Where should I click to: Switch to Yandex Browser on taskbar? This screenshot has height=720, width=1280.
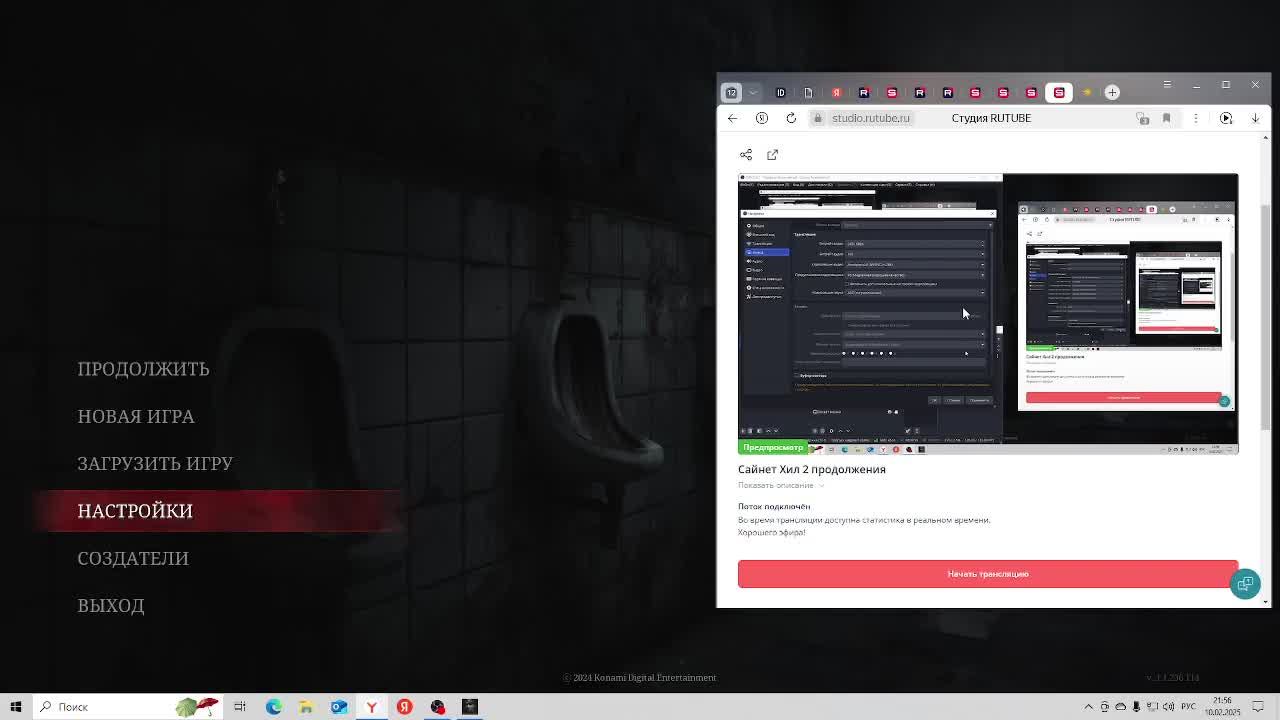[x=371, y=707]
